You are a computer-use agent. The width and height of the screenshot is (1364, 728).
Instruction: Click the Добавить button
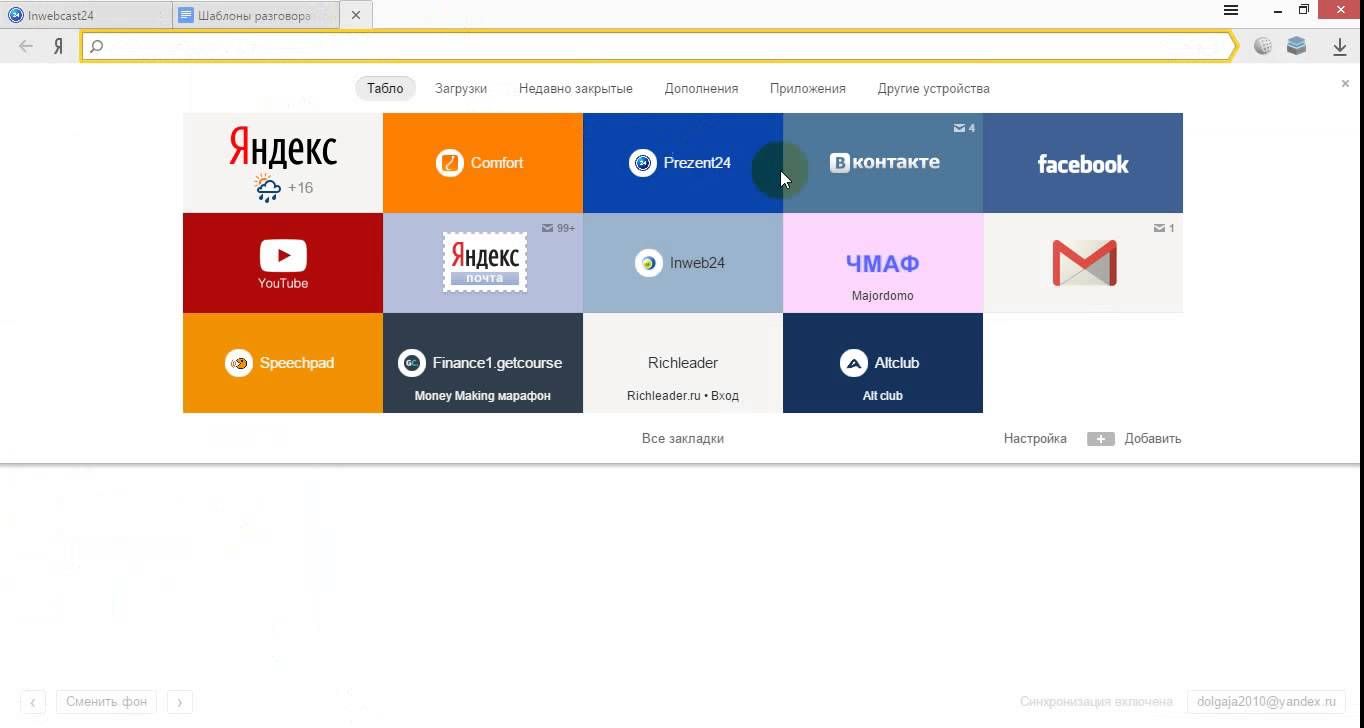click(x=1153, y=438)
